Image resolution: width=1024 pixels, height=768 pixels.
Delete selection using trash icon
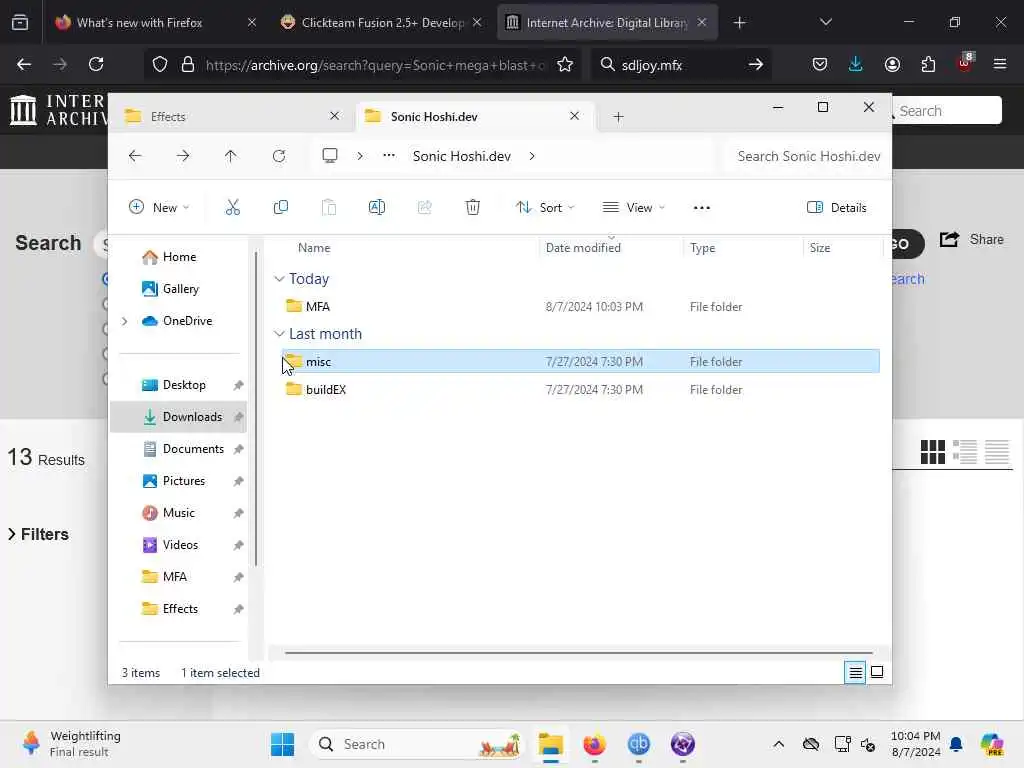click(472, 208)
